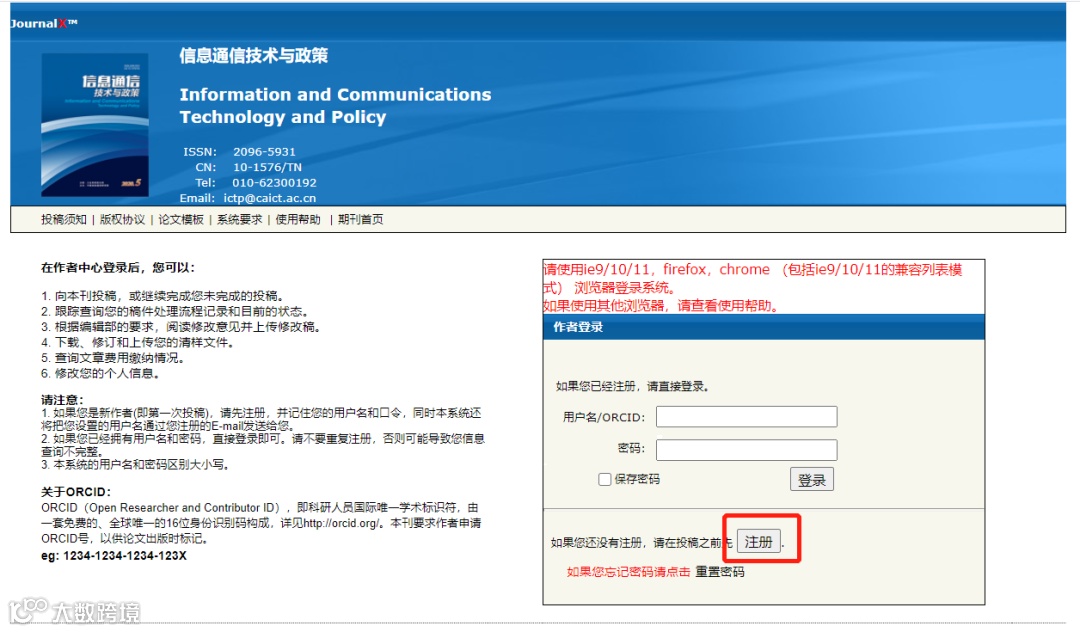The width and height of the screenshot is (1080, 632).
Task: Click the email address ictp@caict.ac.cn
Action: pyautogui.click(x=269, y=198)
